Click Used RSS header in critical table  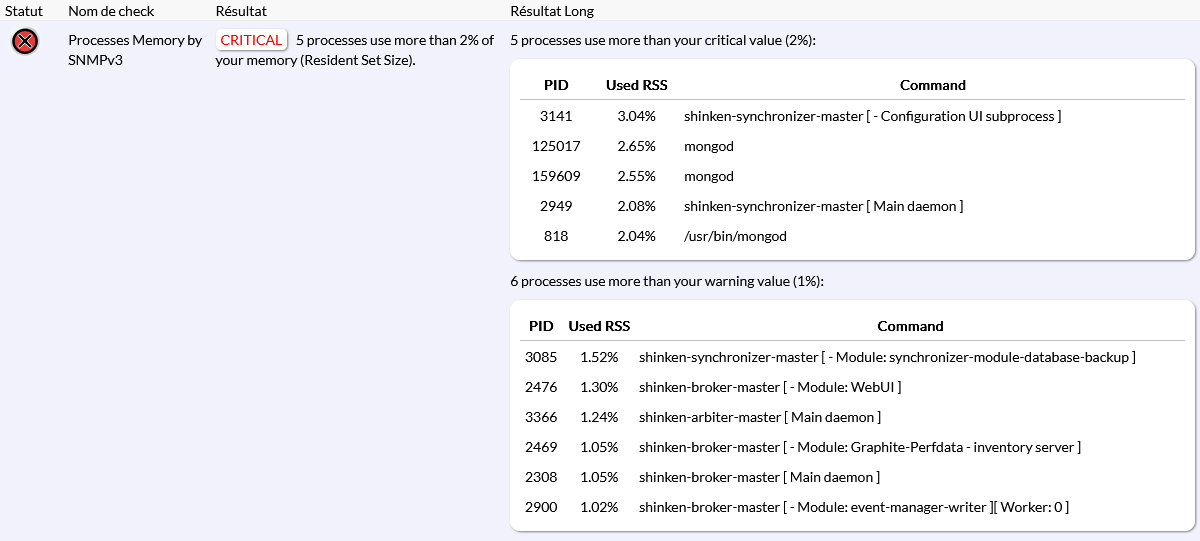click(636, 85)
